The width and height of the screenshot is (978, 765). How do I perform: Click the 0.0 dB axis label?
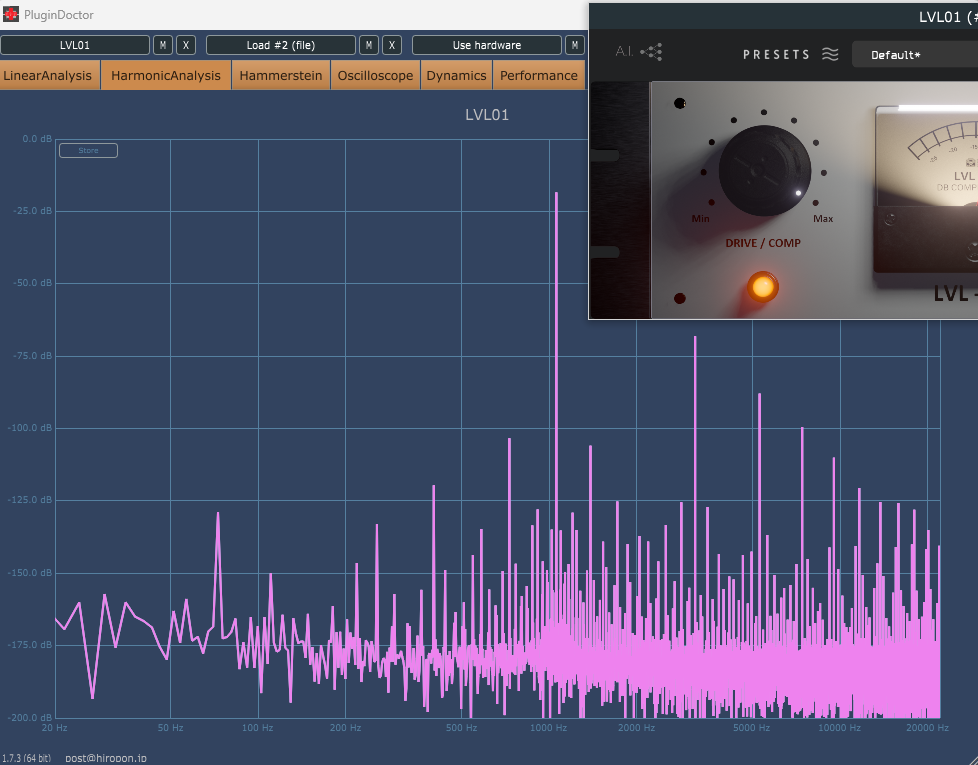37,138
